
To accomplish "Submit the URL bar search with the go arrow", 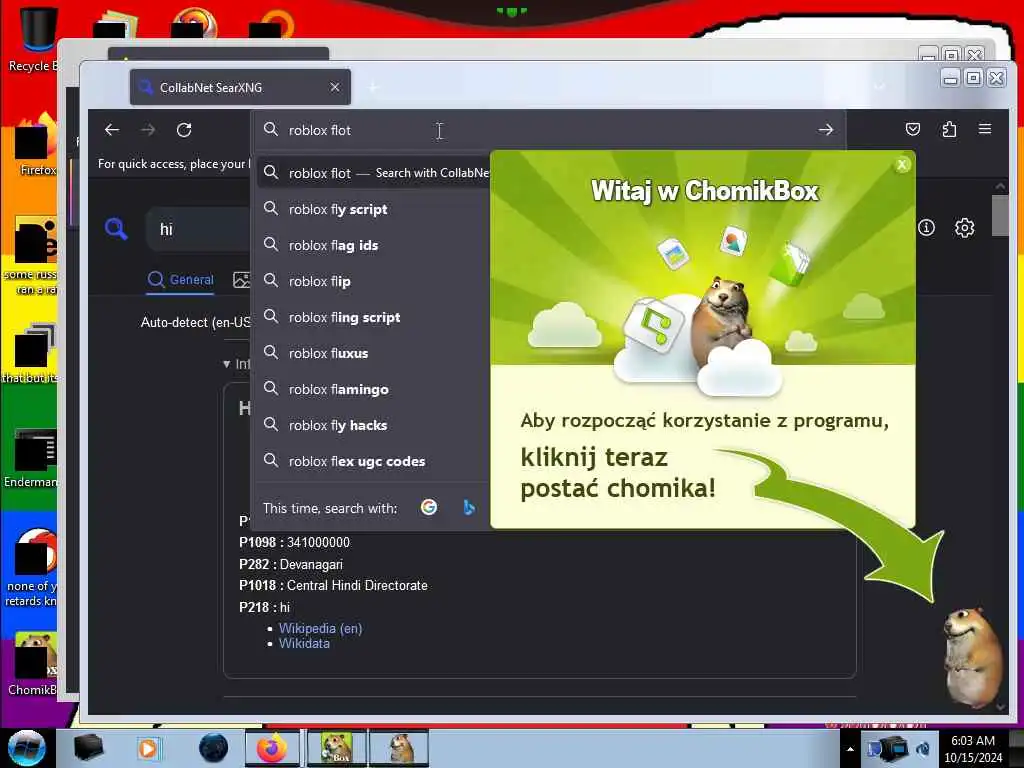I will click(x=825, y=130).
